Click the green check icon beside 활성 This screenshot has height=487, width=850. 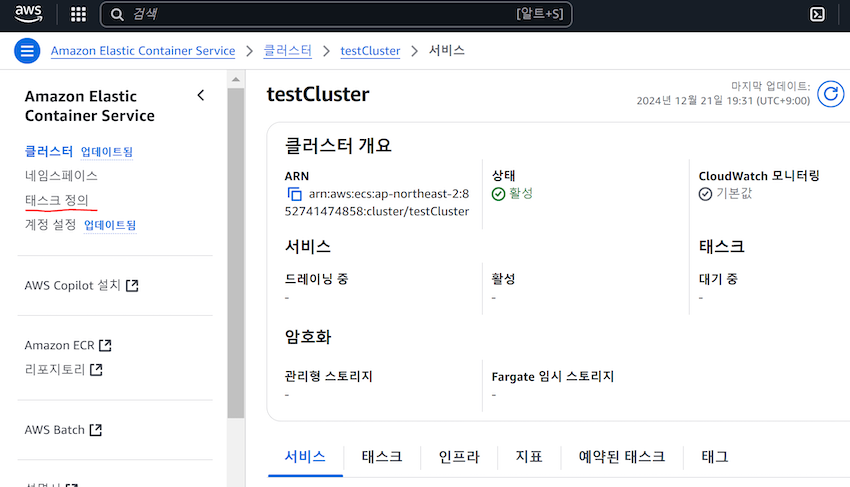pos(498,194)
